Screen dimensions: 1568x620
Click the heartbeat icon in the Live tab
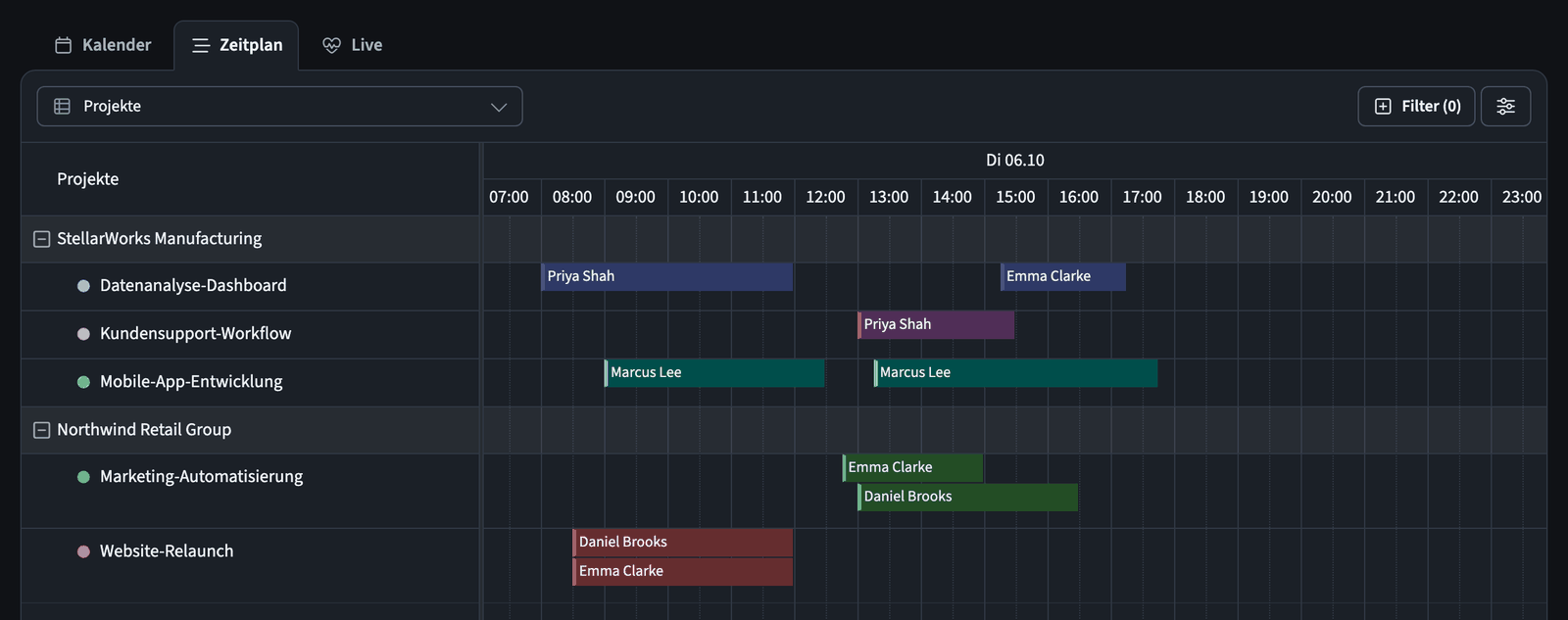(332, 45)
